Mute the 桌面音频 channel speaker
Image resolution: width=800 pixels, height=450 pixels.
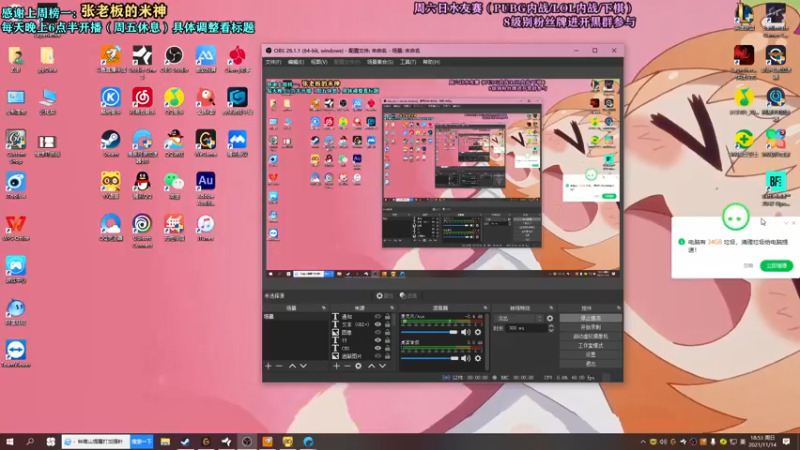click(x=465, y=358)
